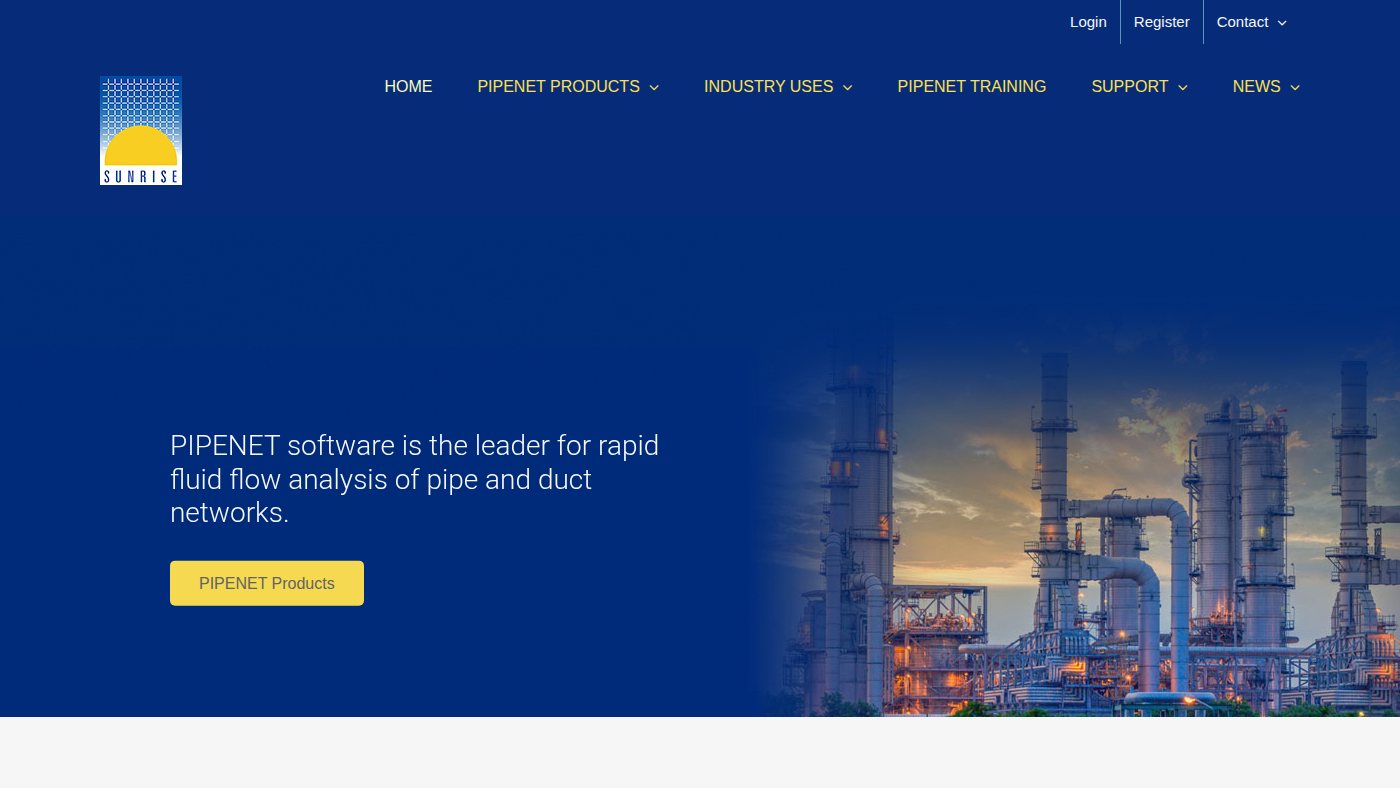This screenshot has height=788, width=1400.
Task: Click the Sunrise logo icon
Action: [x=141, y=131]
